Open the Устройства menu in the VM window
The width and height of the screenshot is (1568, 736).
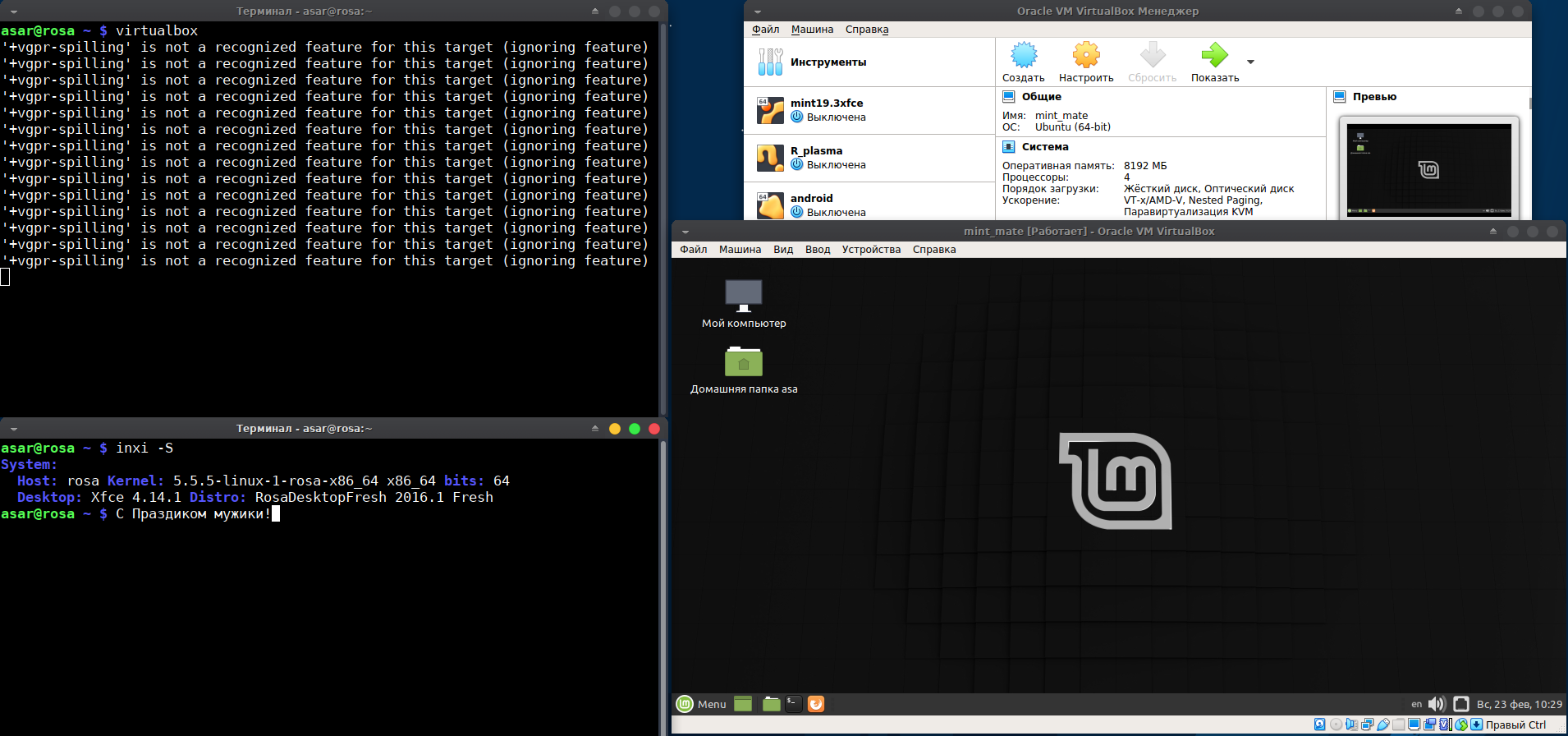pyautogui.click(x=870, y=250)
